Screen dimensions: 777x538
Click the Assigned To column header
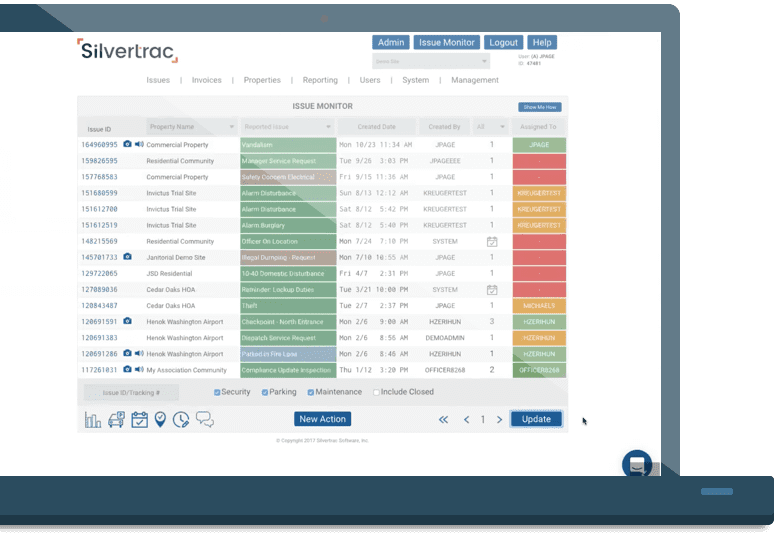[x=538, y=127]
